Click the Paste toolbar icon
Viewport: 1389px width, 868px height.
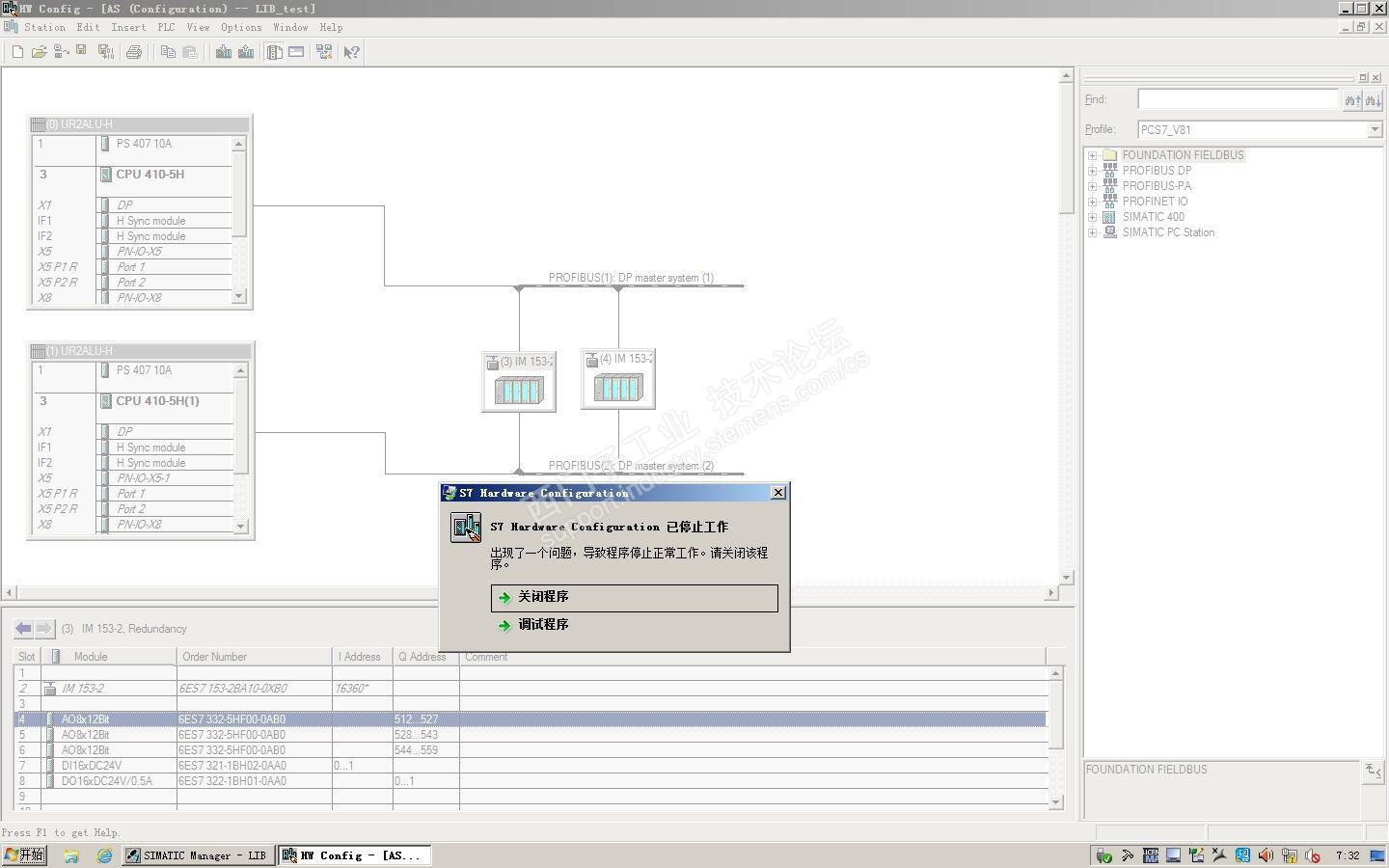click(x=190, y=52)
